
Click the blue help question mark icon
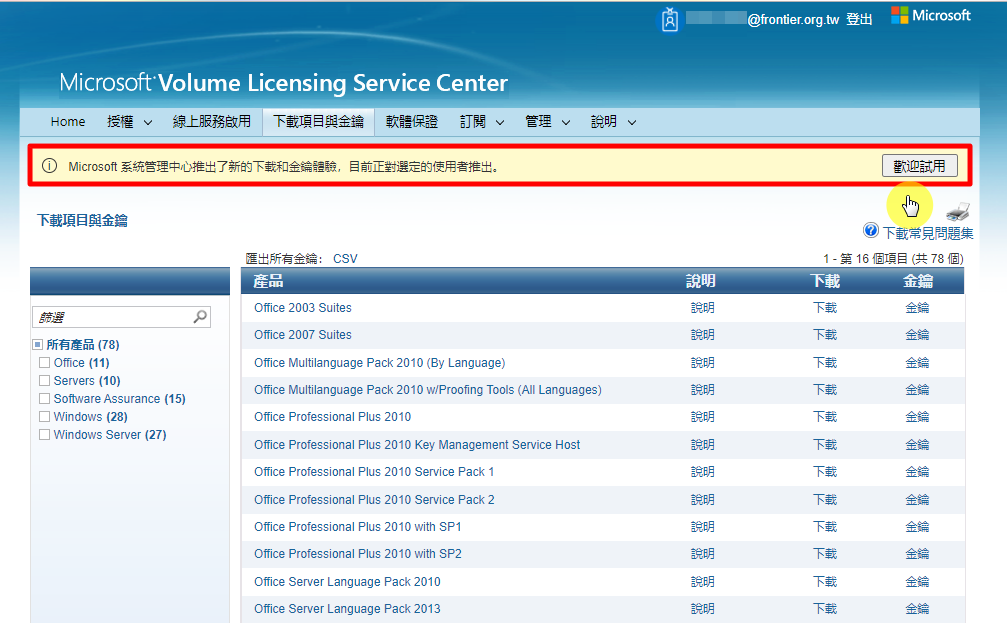871,231
